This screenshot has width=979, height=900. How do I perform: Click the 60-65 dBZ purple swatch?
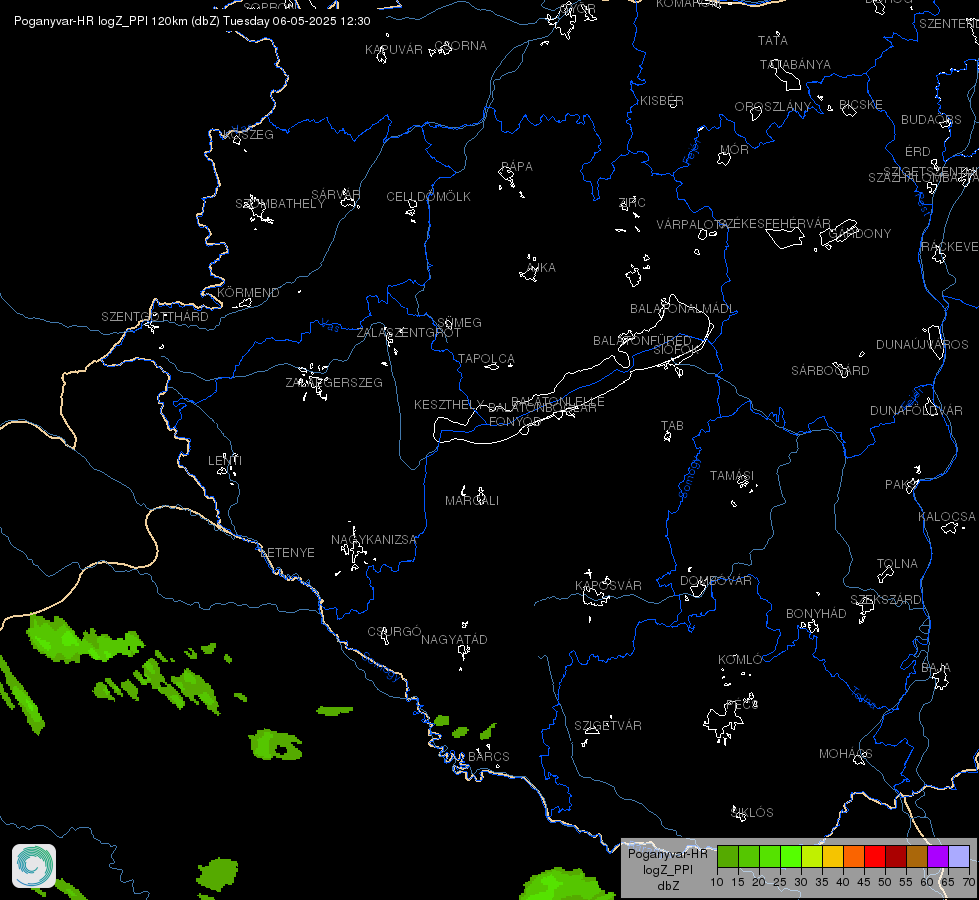click(938, 856)
